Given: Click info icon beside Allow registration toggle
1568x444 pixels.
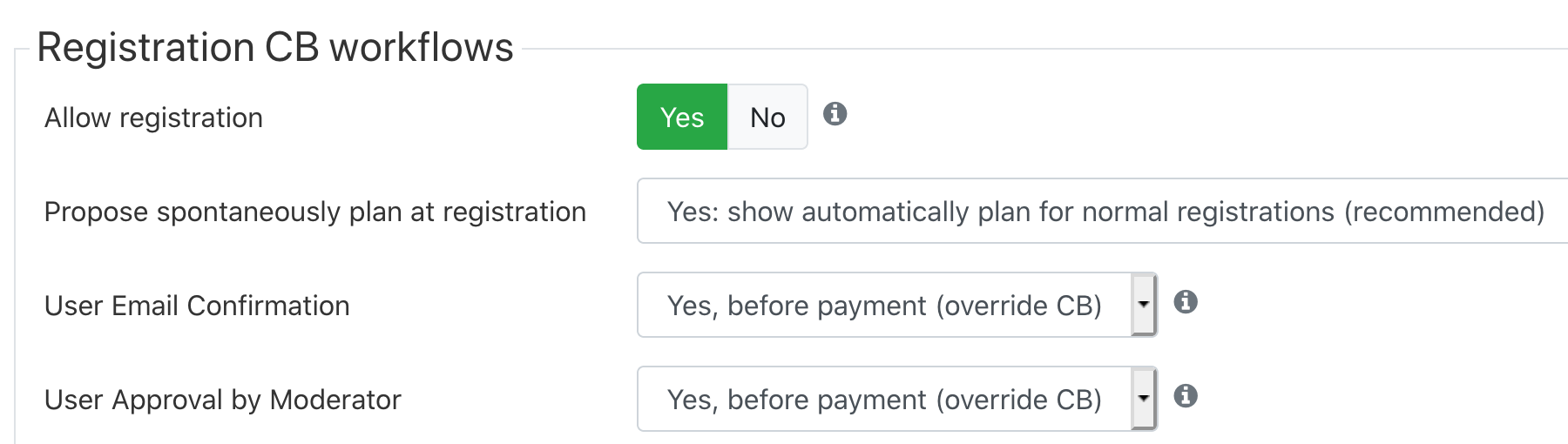Looking at the screenshot, I should 835,114.
